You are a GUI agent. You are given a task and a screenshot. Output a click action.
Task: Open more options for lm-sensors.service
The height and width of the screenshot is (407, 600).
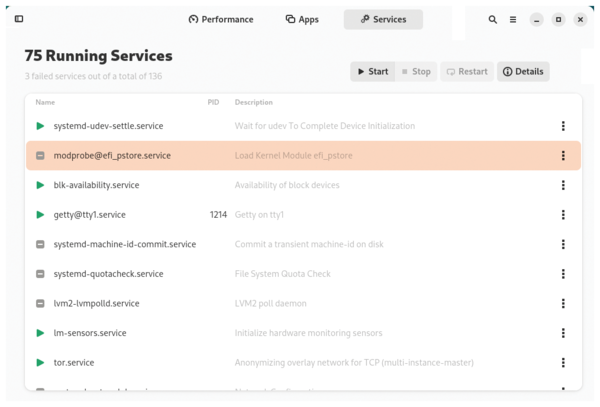pos(563,333)
